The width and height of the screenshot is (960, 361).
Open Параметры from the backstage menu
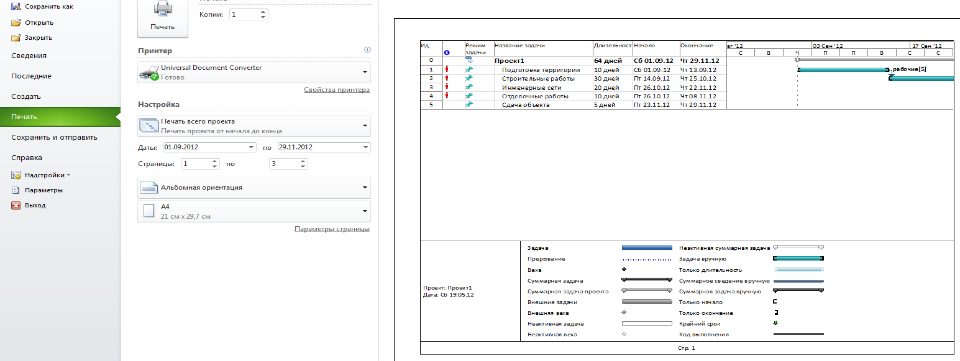(x=43, y=190)
